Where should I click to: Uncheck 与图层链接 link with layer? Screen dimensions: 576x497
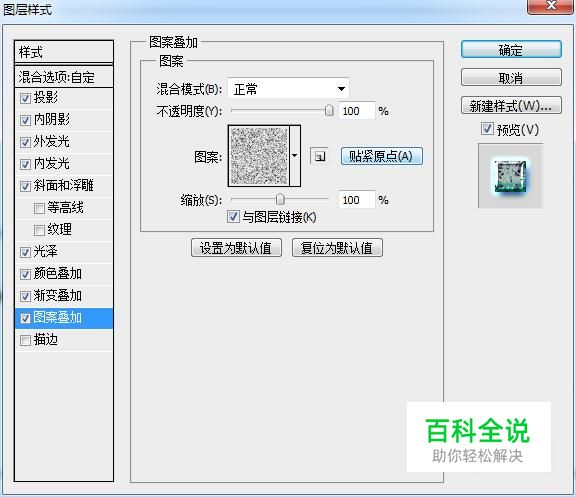pyautogui.click(x=233, y=217)
